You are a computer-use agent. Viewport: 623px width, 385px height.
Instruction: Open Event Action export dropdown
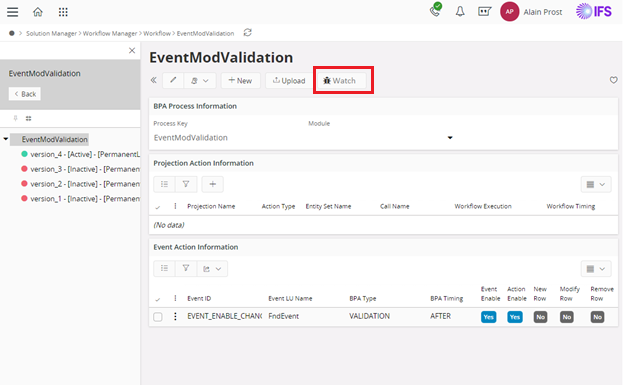(212, 269)
